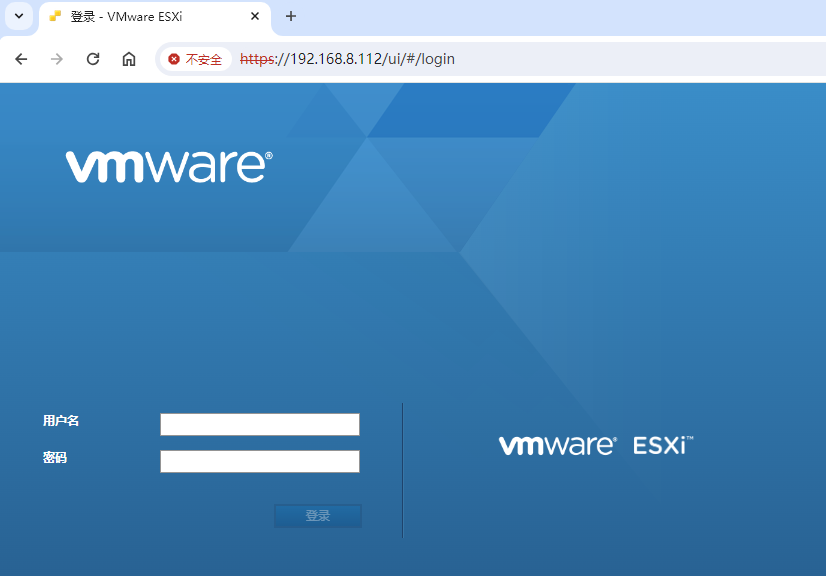Click the VMware ESXi favicon in tab
The height and width of the screenshot is (576, 826).
tap(55, 16)
